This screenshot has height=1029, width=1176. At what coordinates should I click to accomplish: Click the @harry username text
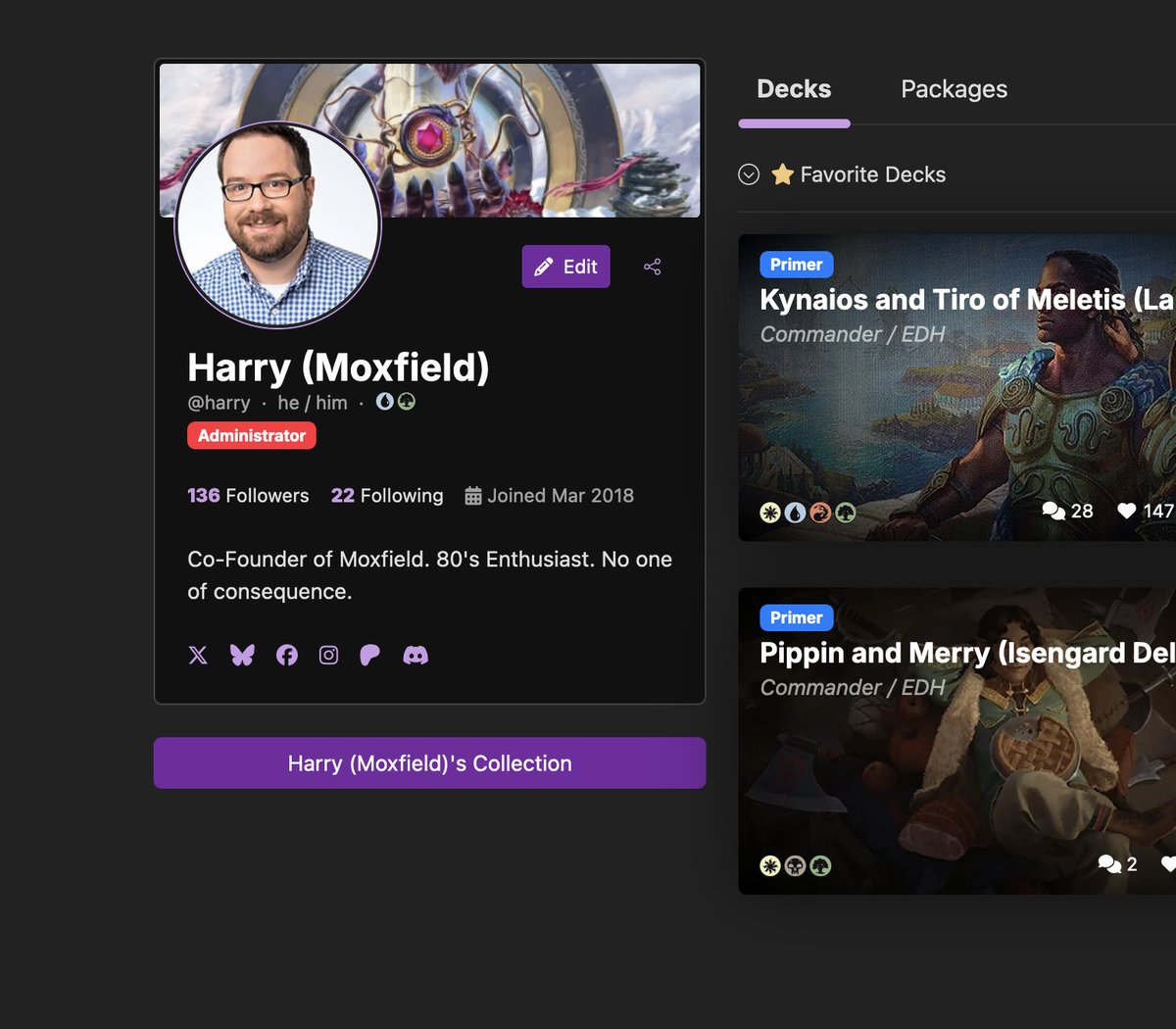(219, 403)
